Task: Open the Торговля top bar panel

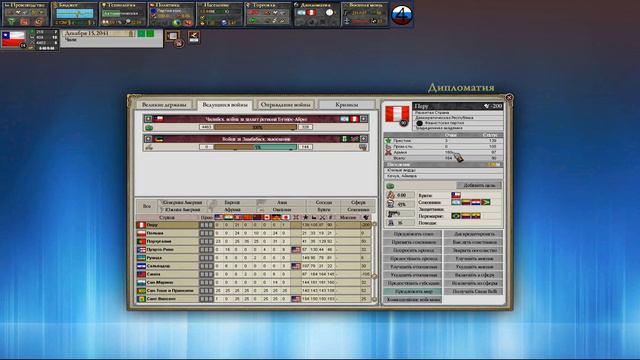Action: (268, 14)
